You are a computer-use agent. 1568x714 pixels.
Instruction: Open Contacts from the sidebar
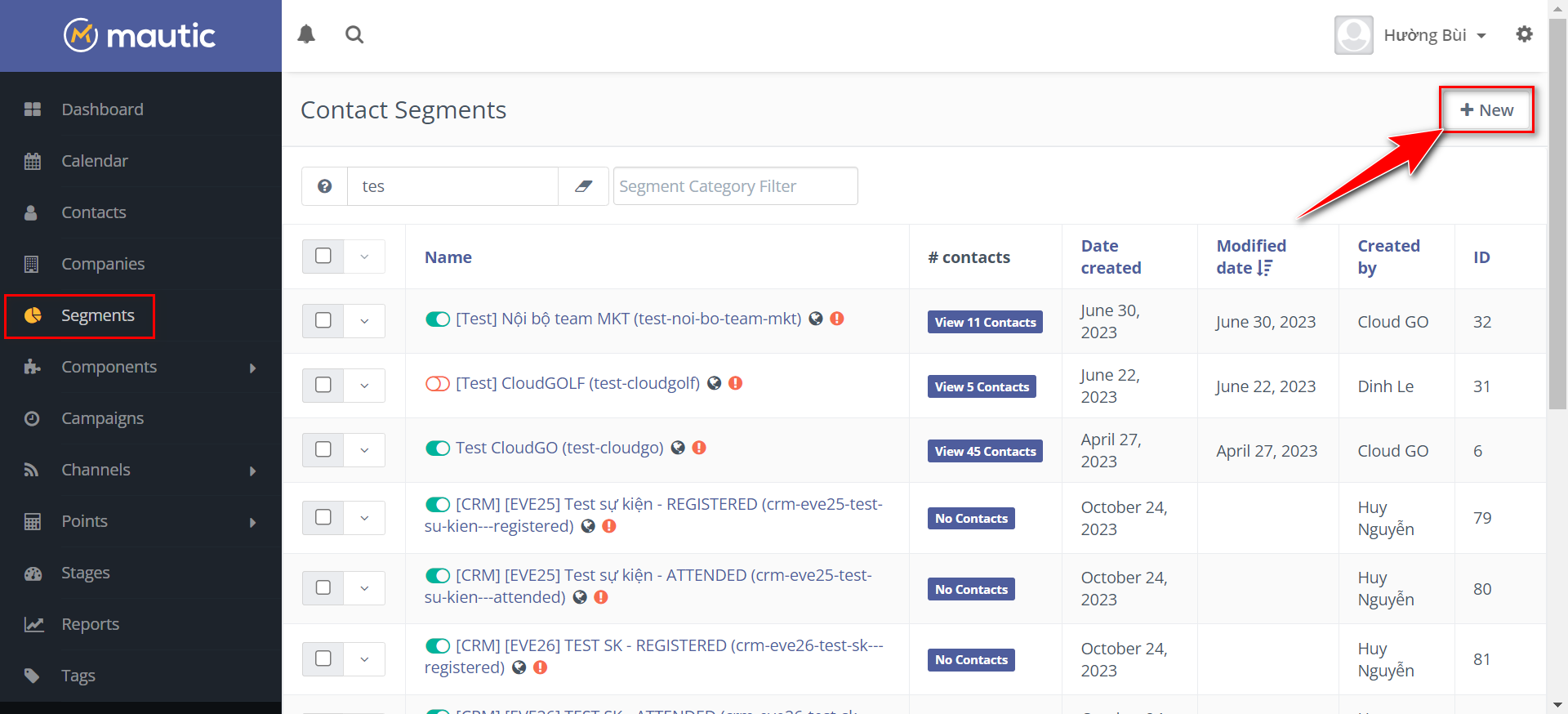(94, 212)
